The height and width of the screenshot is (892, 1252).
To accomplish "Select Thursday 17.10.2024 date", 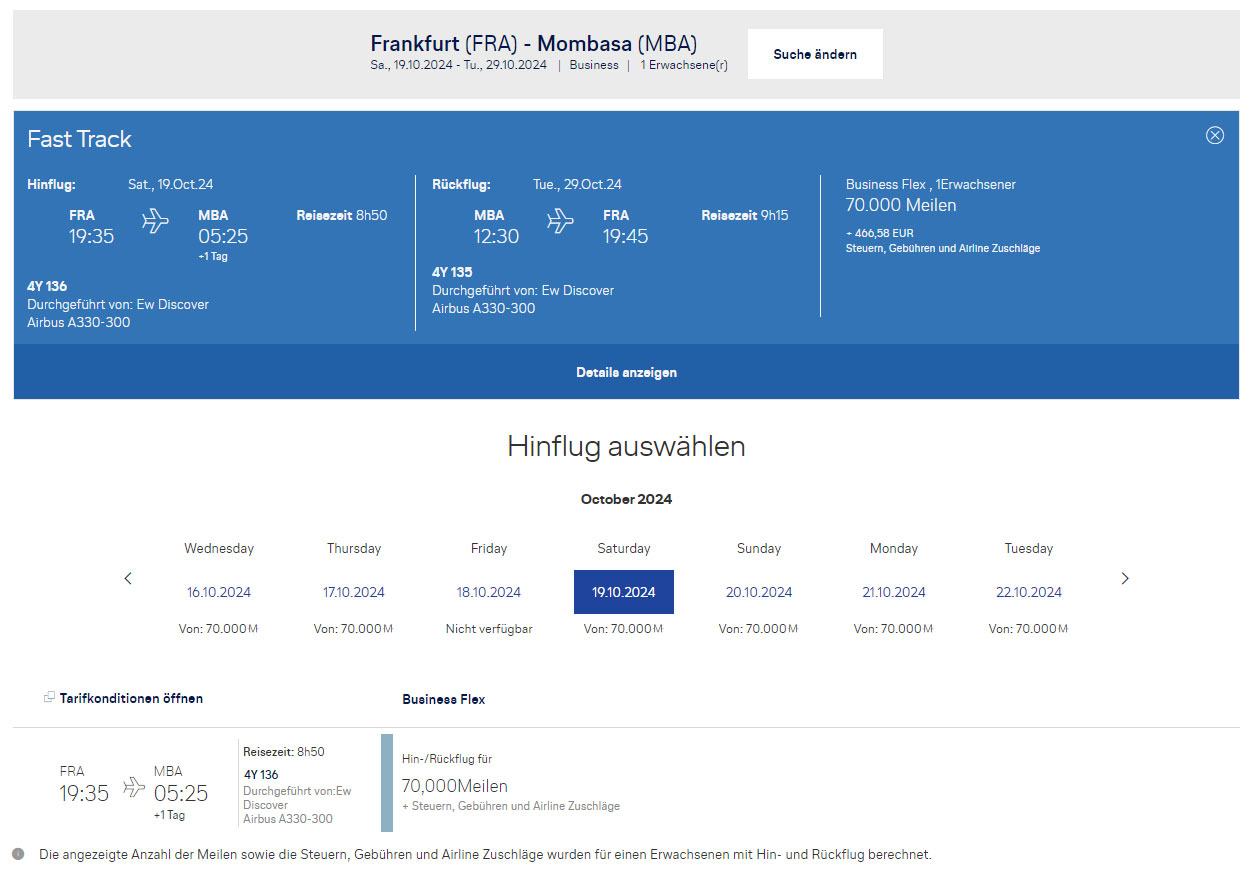I will click(x=353, y=592).
